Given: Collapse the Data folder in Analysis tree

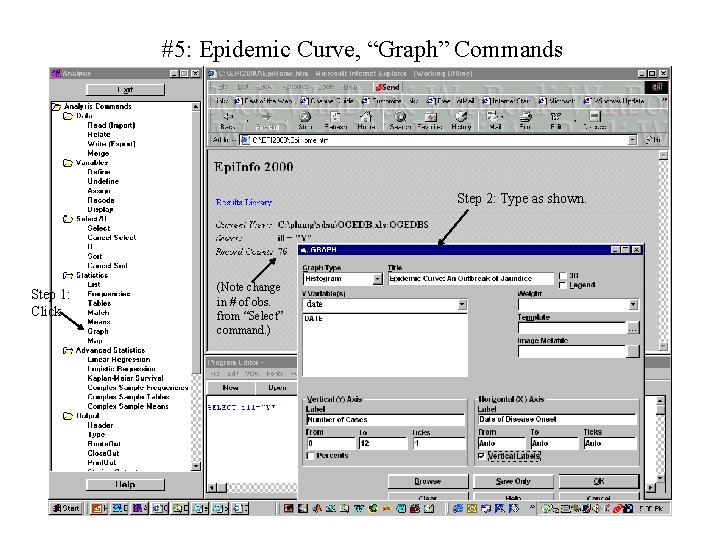Looking at the screenshot, I should [x=68, y=116].
